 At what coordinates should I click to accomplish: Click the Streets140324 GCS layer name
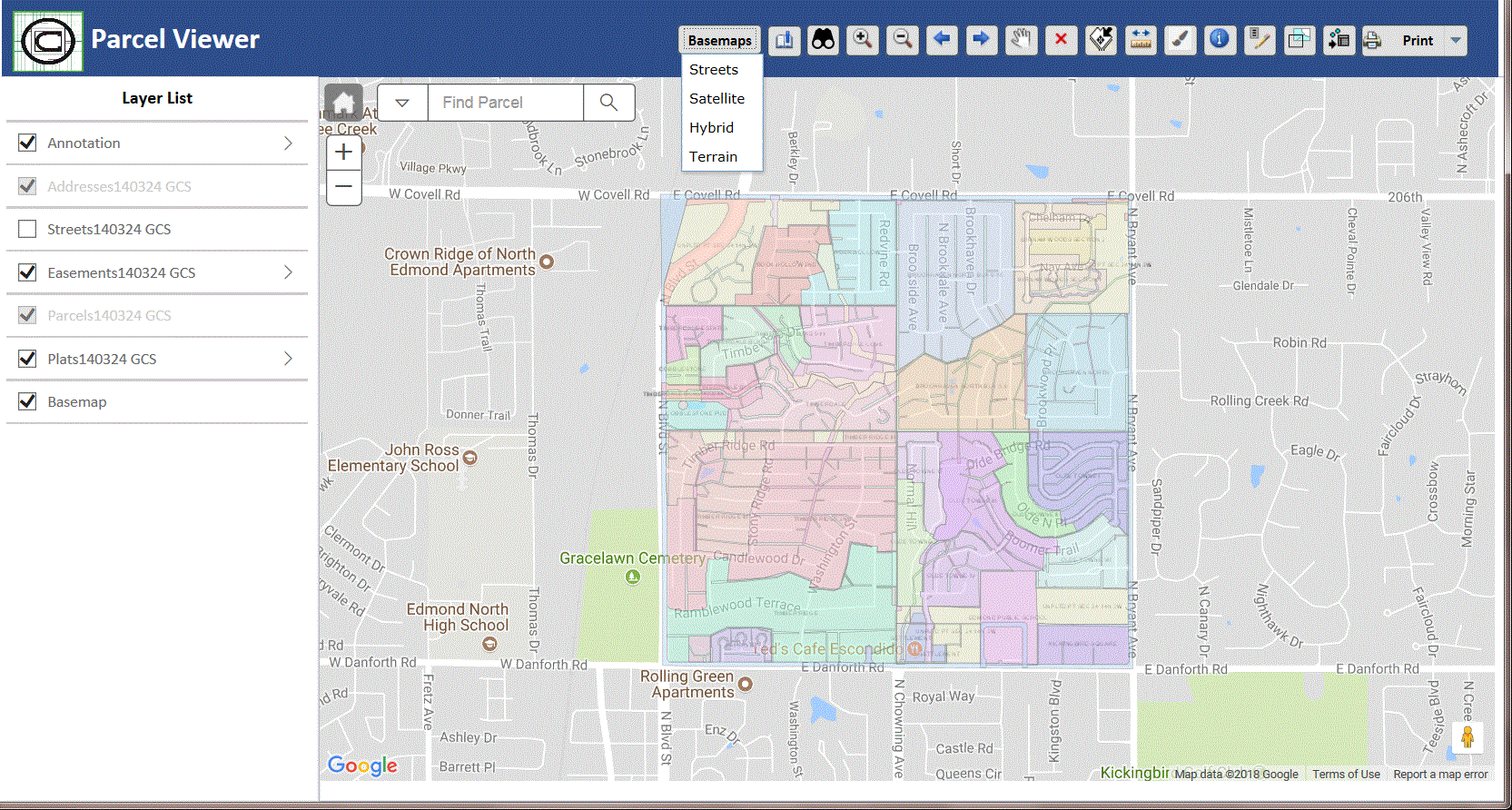109,229
